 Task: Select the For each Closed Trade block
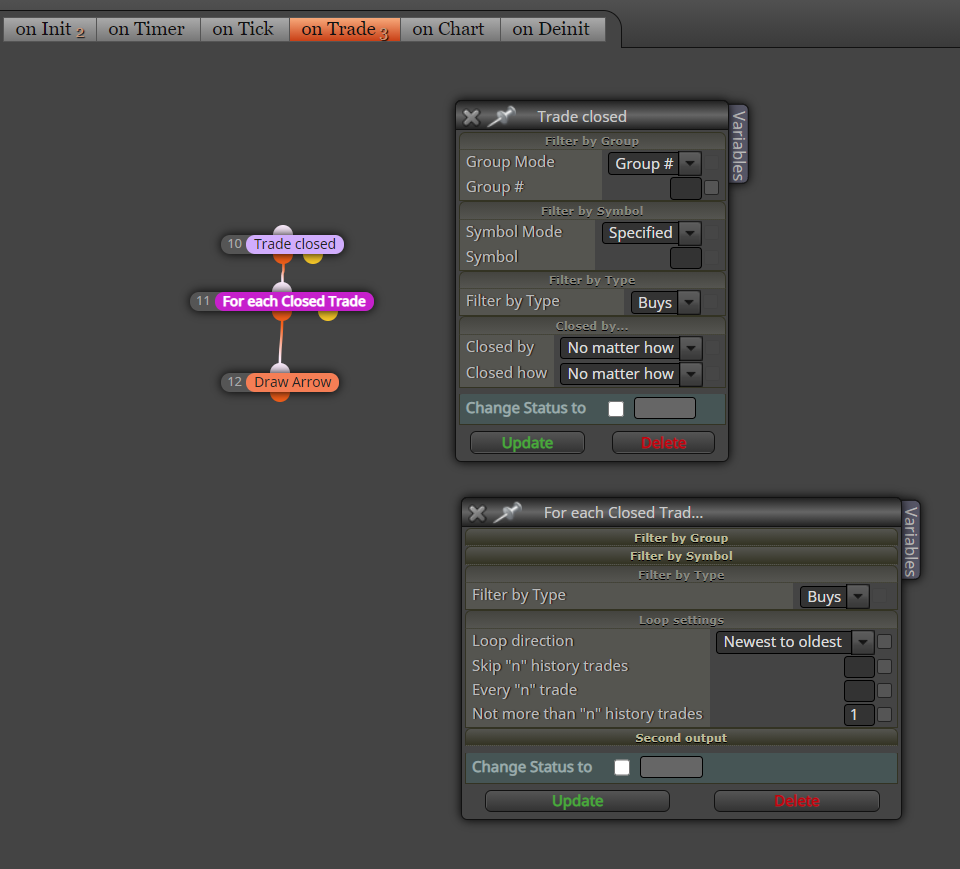[294, 301]
